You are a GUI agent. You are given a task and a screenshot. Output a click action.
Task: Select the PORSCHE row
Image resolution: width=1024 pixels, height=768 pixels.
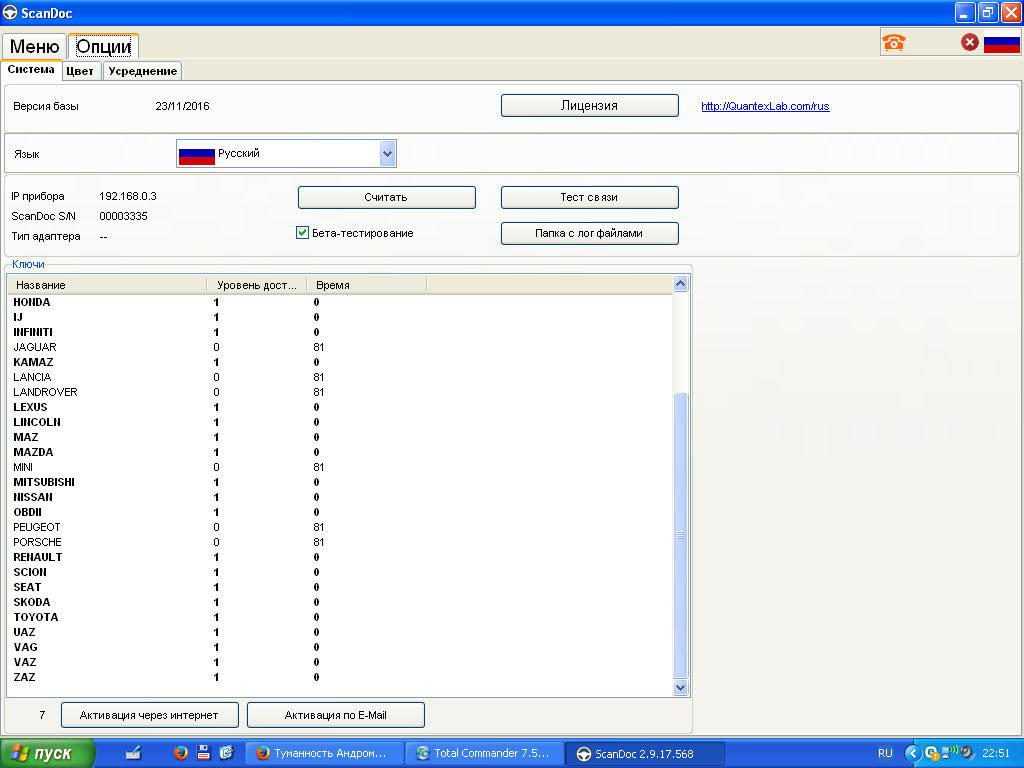(x=340, y=543)
